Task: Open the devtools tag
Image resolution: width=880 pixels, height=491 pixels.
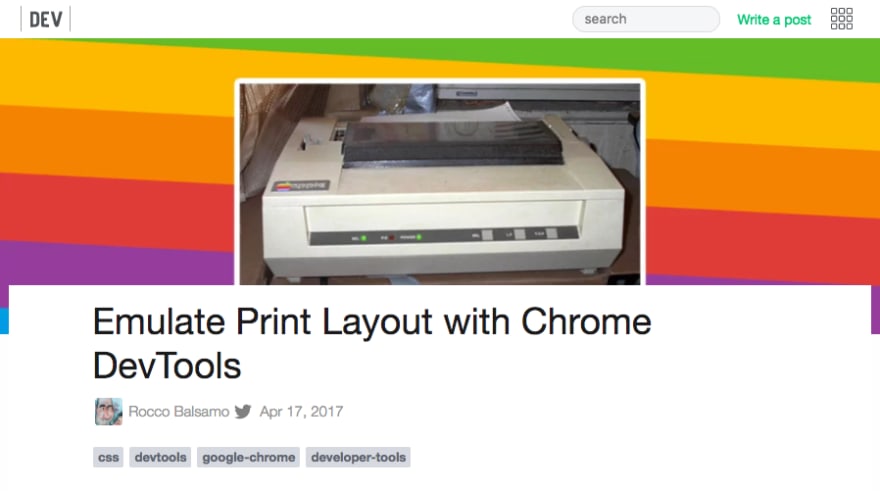Action: [161, 457]
